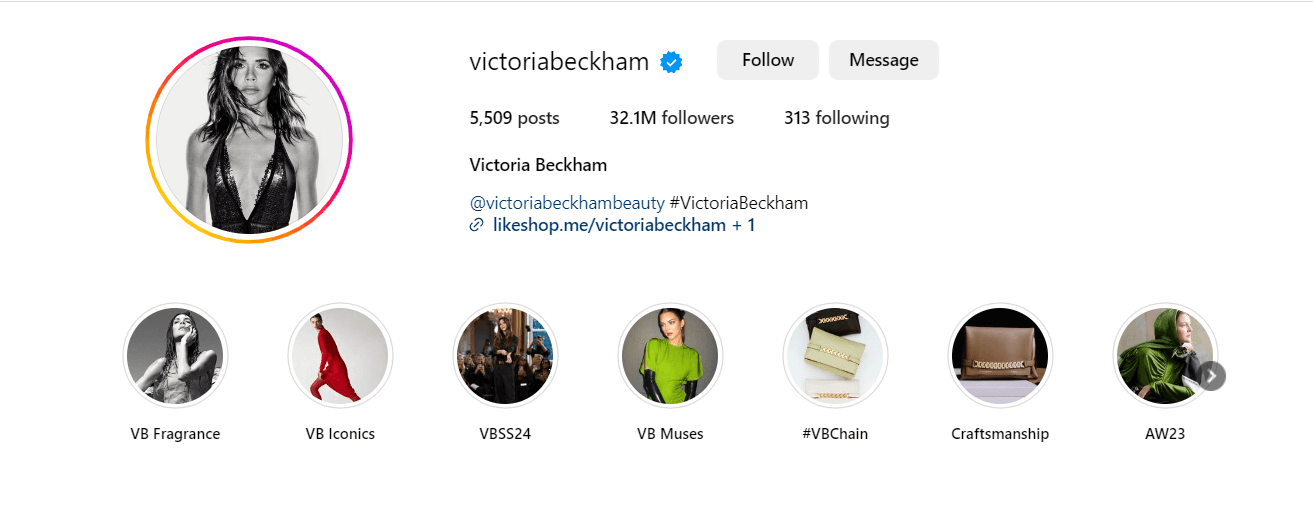Click the victoriabeckham username heading
The width and height of the screenshot is (1313, 505).
coord(559,61)
